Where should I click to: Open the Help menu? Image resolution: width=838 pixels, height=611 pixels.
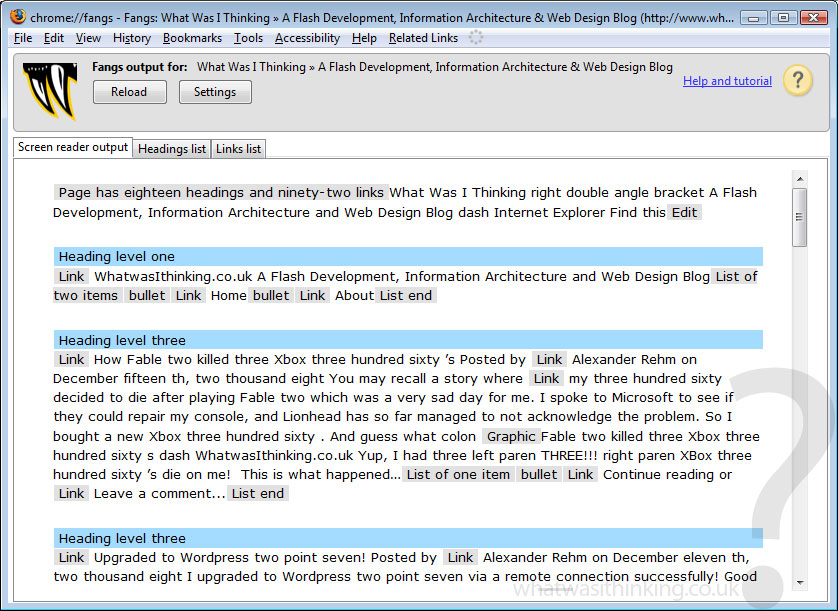click(364, 38)
